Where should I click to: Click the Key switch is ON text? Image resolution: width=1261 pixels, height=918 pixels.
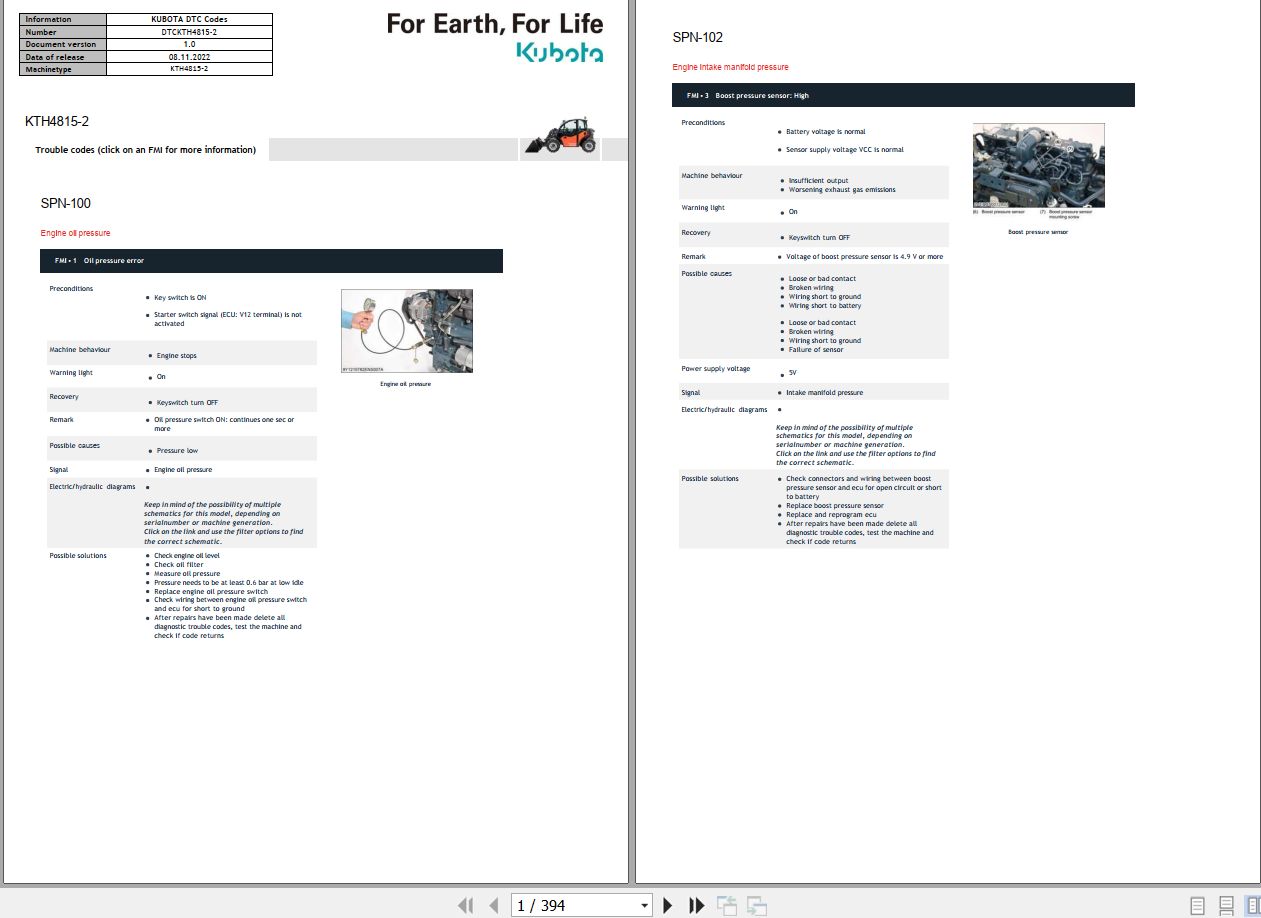pyautogui.click(x=180, y=297)
